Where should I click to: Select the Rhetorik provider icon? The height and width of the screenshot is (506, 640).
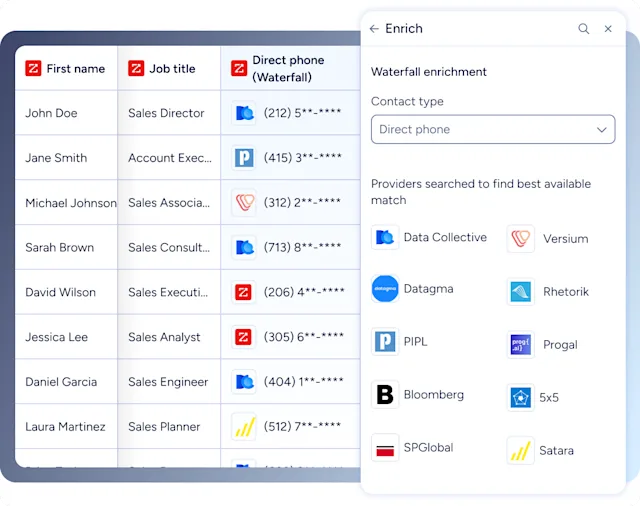520,291
